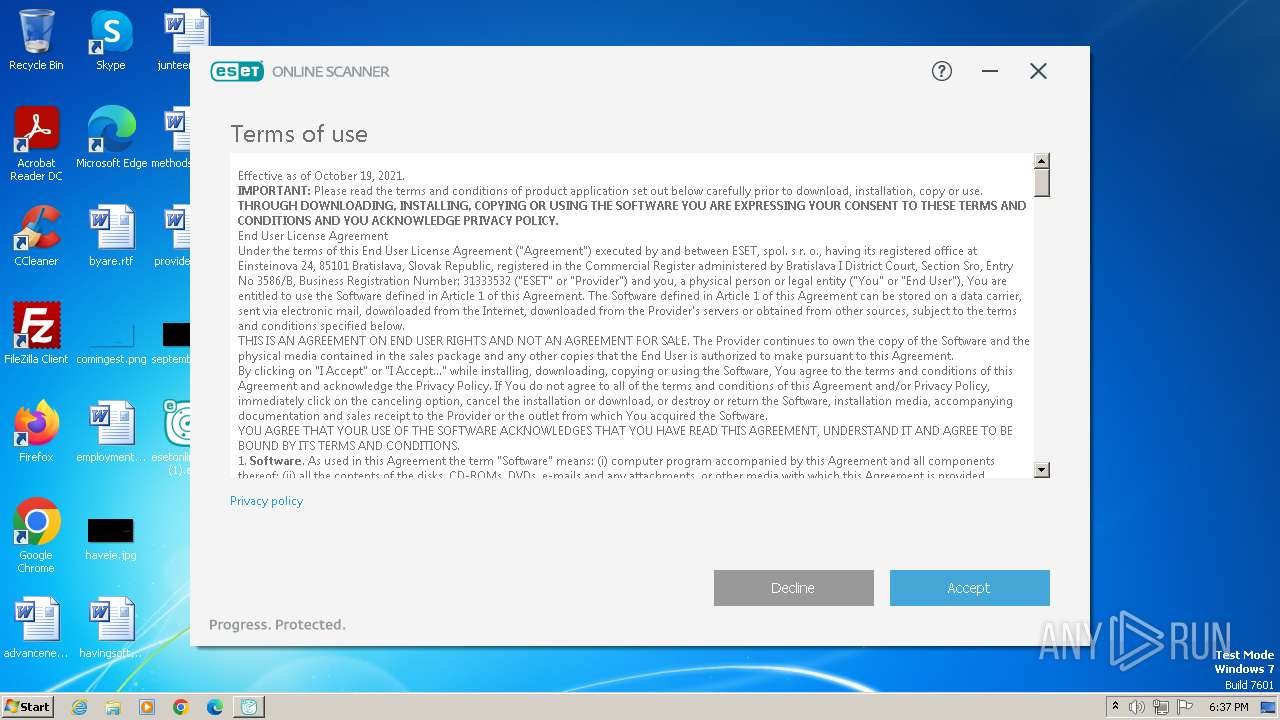1280x720 pixels.
Task: Select the Skype desktop shortcut
Action: click(x=110, y=40)
